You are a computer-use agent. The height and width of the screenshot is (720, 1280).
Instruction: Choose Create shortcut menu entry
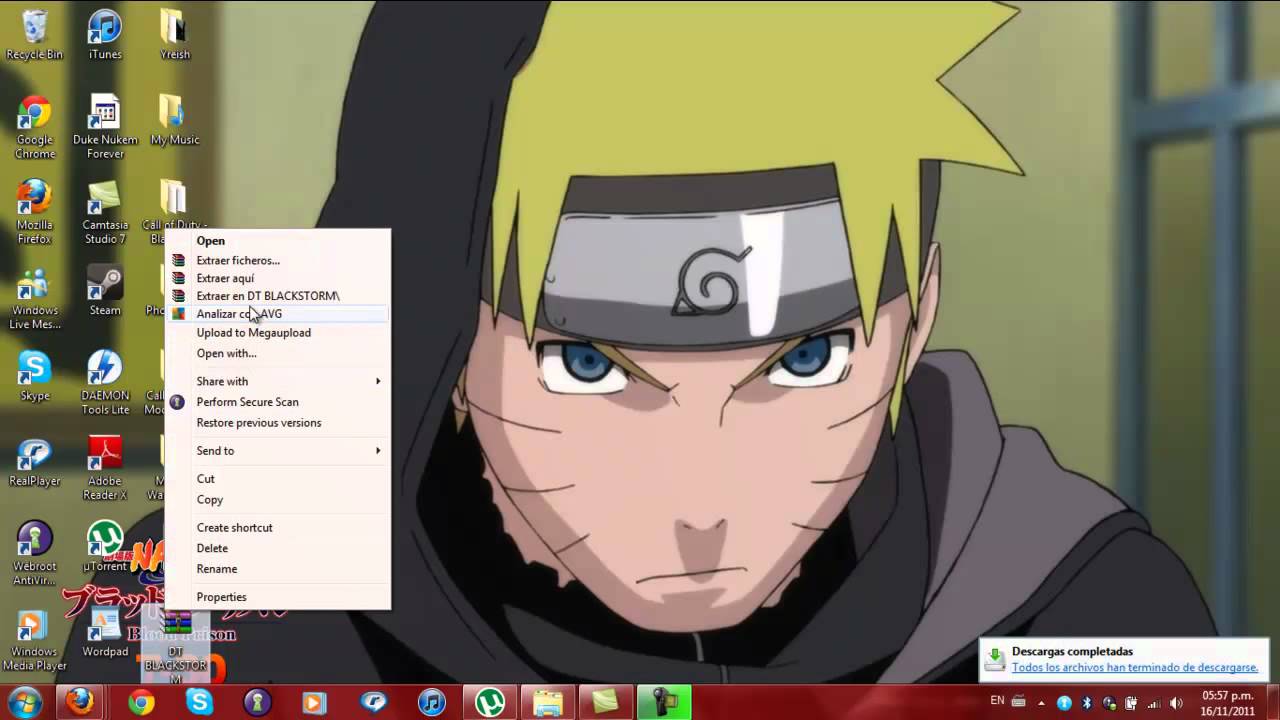pos(278,528)
